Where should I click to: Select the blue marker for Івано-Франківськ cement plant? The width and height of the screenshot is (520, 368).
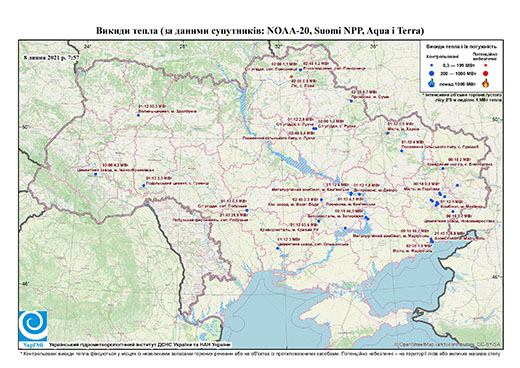[x=95, y=174]
